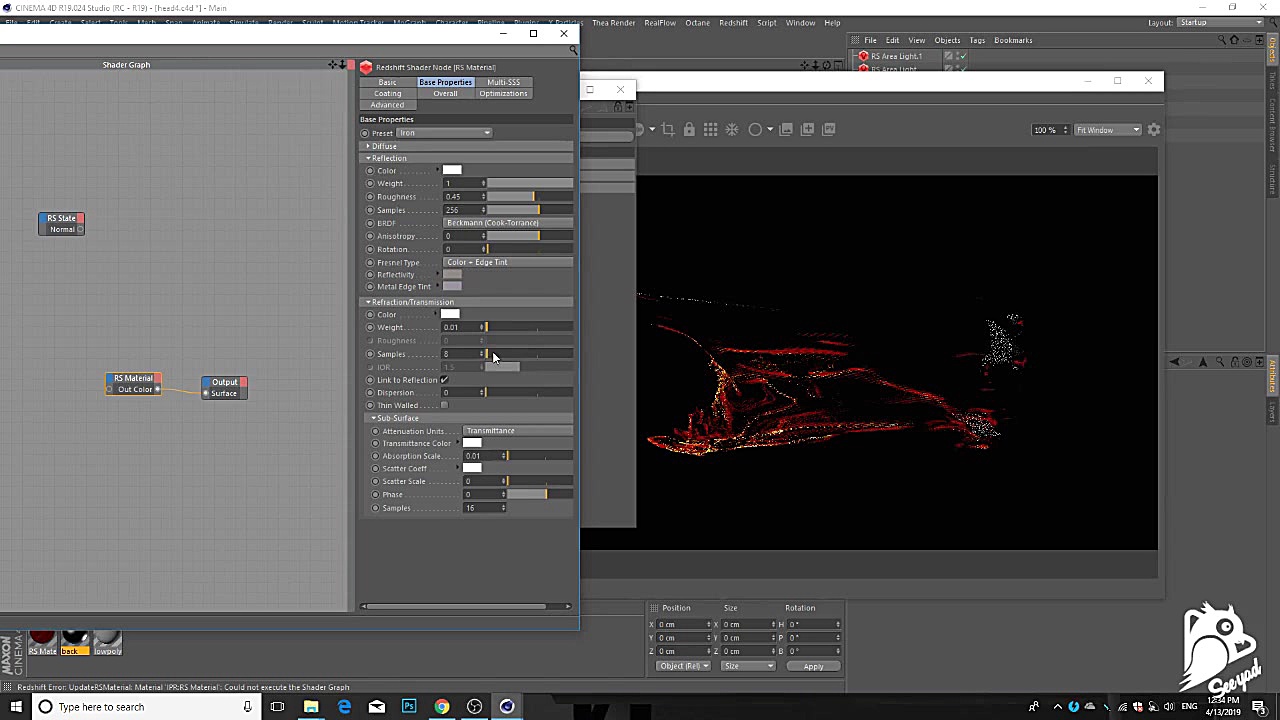Image resolution: width=1280 pixels, height=720 pixels.
Task: Click the snowflake freeze icon in render view
Action: tap(732, 129)
